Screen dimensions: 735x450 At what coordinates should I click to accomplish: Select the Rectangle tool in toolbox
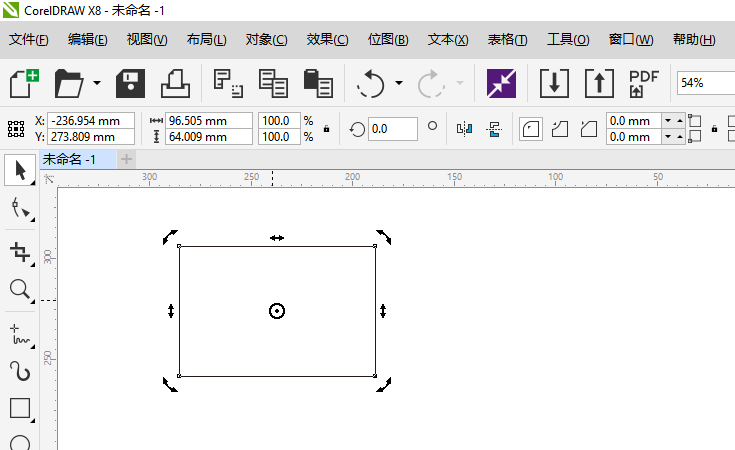20,408
